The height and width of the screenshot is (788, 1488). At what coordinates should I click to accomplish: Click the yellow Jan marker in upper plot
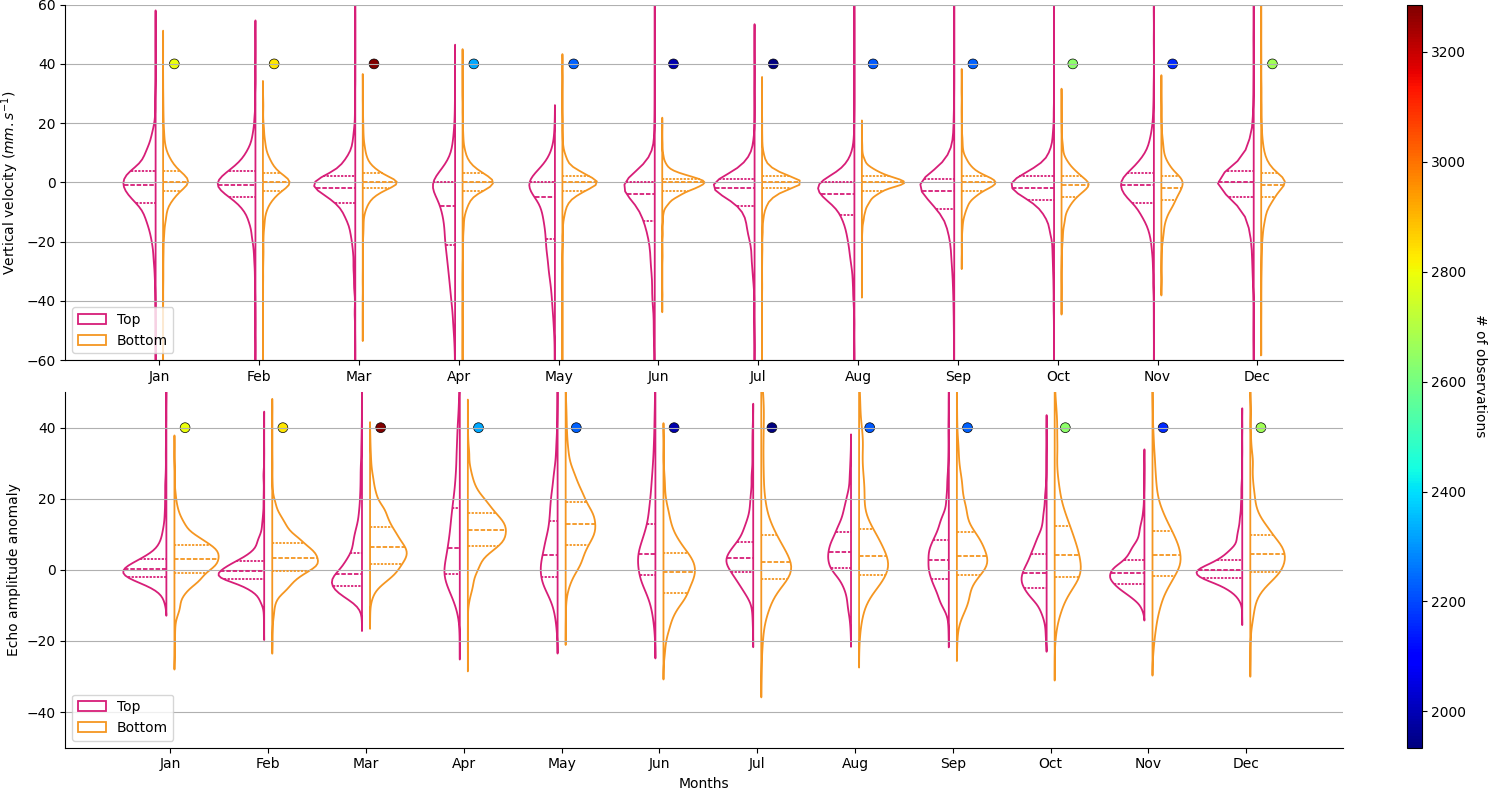[174, 64]
